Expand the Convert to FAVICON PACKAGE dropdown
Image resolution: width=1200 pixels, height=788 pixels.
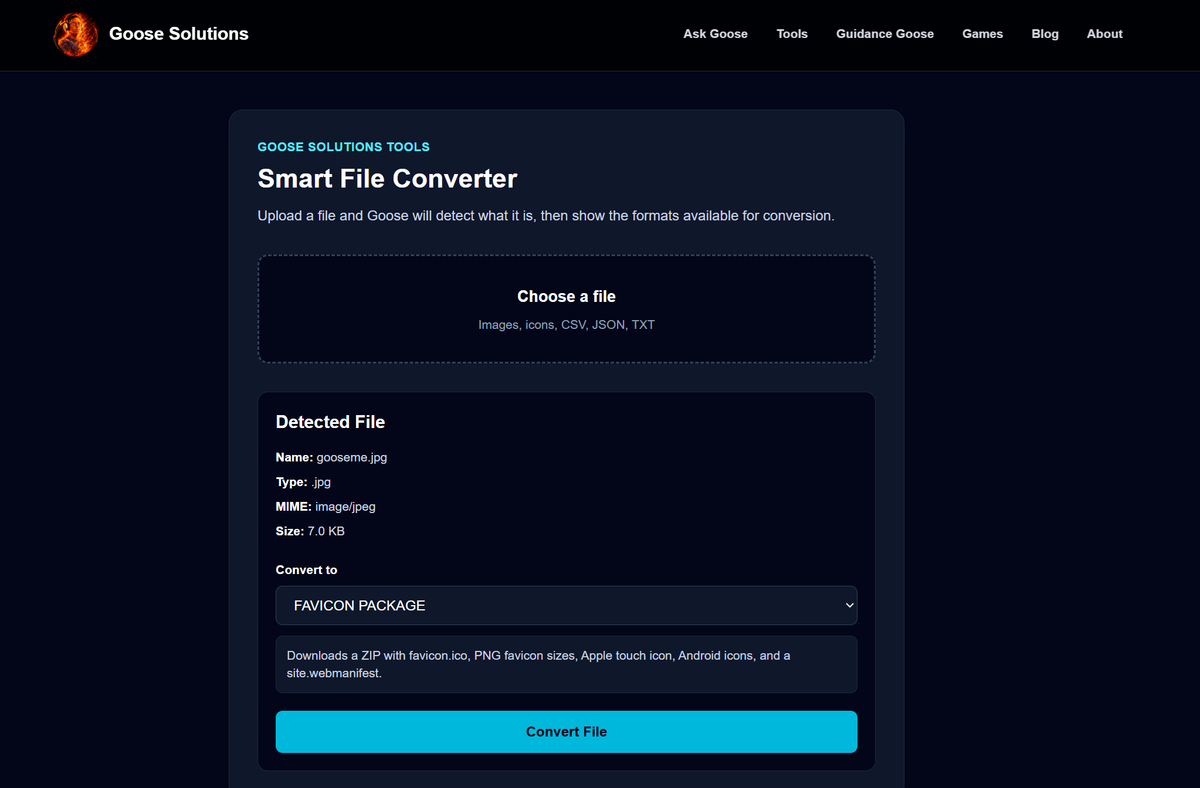tap(566, 605)
